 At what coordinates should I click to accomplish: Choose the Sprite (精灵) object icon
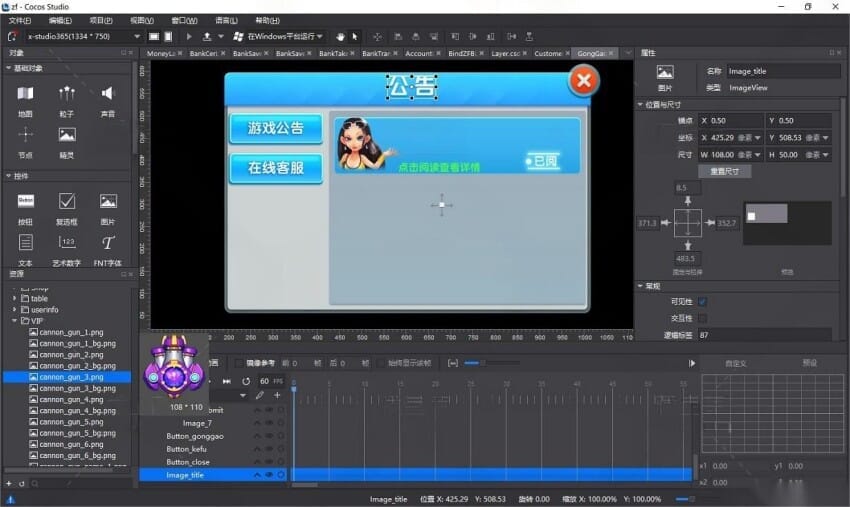(x=67, y=135)
